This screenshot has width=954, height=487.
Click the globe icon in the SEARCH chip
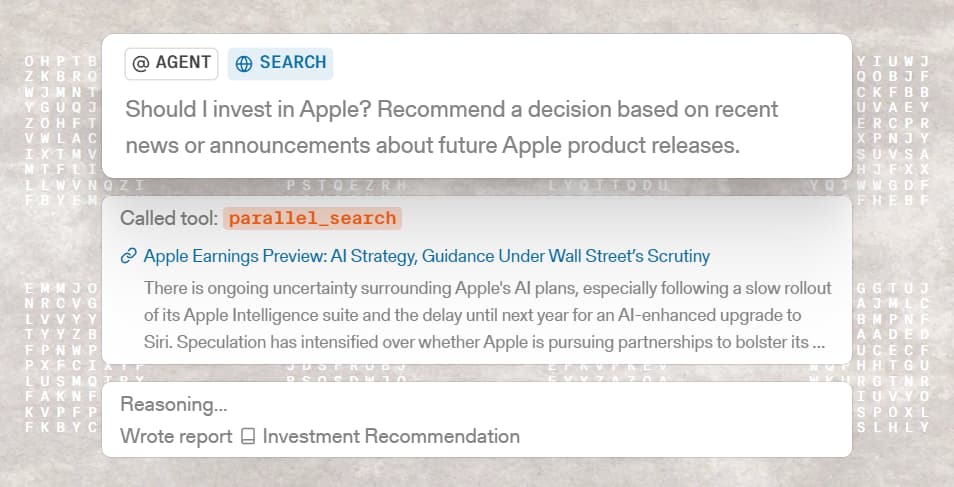pyautogui.click(x=244, y=64)
